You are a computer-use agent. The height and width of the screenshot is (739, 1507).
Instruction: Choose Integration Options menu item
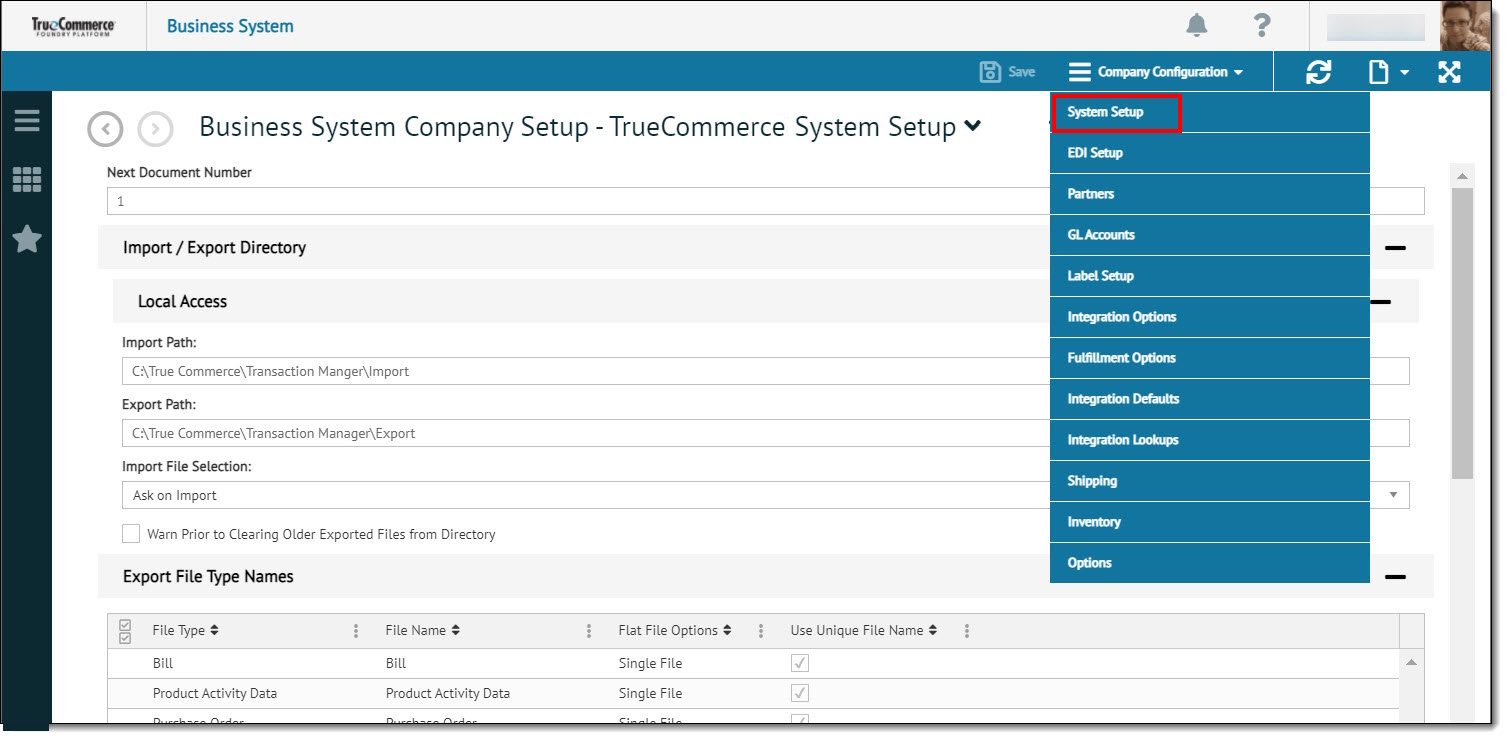(x=1121, y=317)
